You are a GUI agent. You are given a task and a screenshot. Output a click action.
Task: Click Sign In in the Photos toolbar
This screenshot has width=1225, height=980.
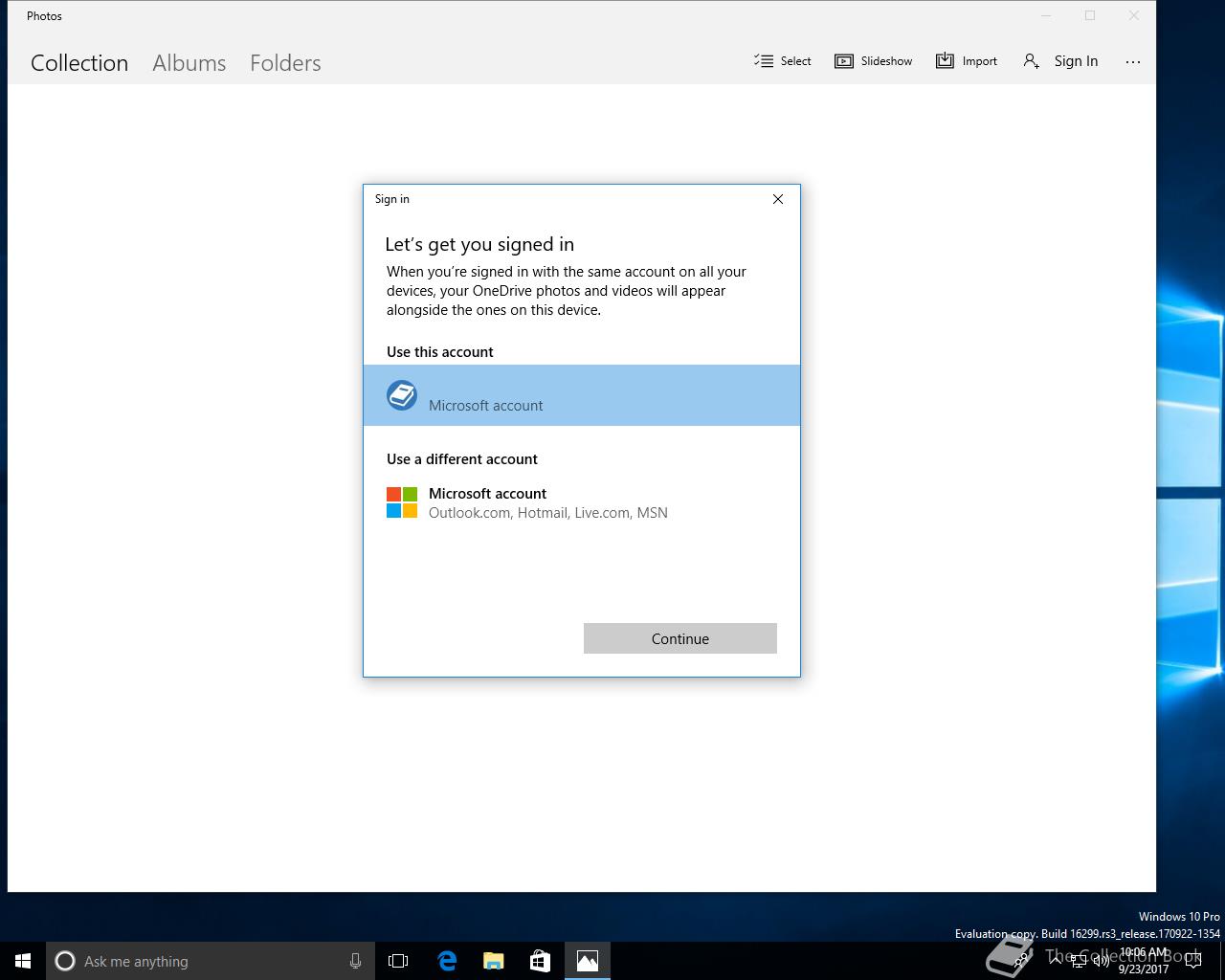(1060, 61)
